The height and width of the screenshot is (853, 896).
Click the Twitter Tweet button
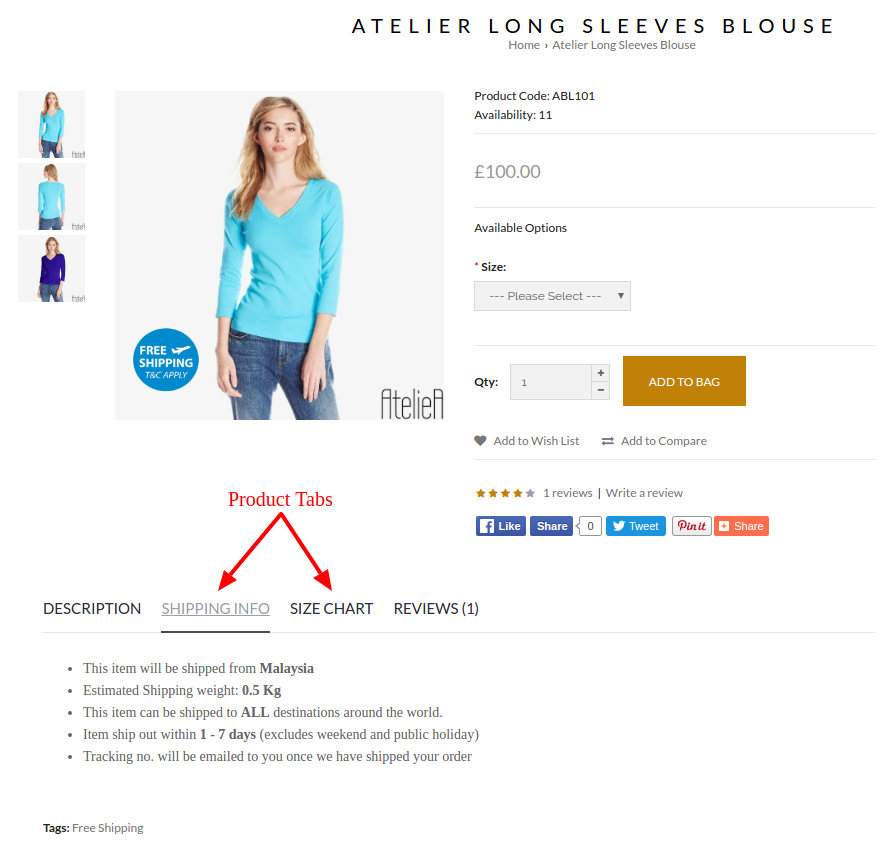tap(635, 526)
